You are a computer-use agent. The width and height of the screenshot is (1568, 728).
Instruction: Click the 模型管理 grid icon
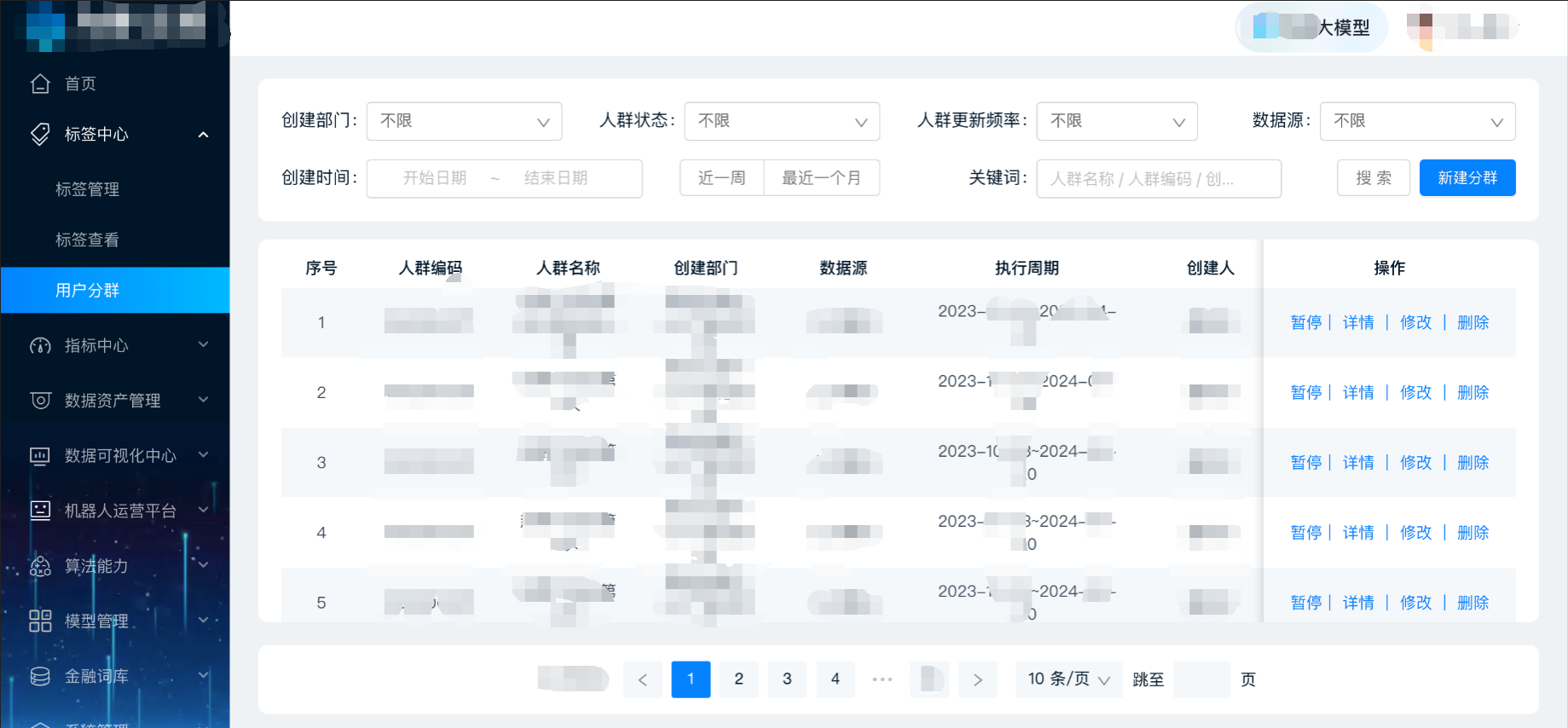click(40, 621)
